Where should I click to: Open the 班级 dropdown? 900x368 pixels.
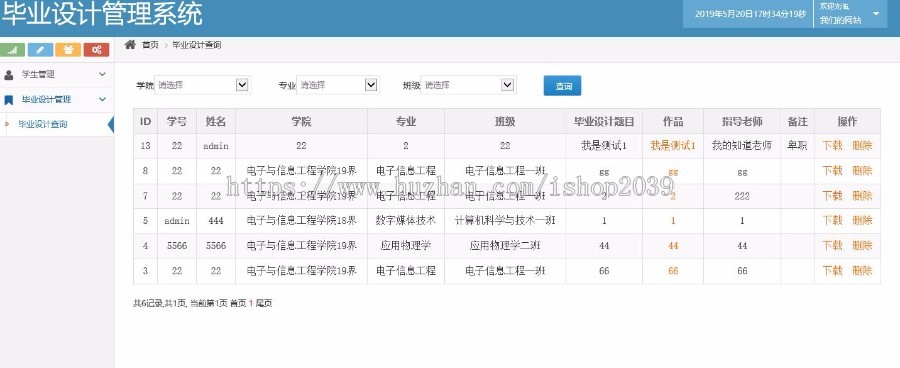pyautogui.click(x=468, y=85)
